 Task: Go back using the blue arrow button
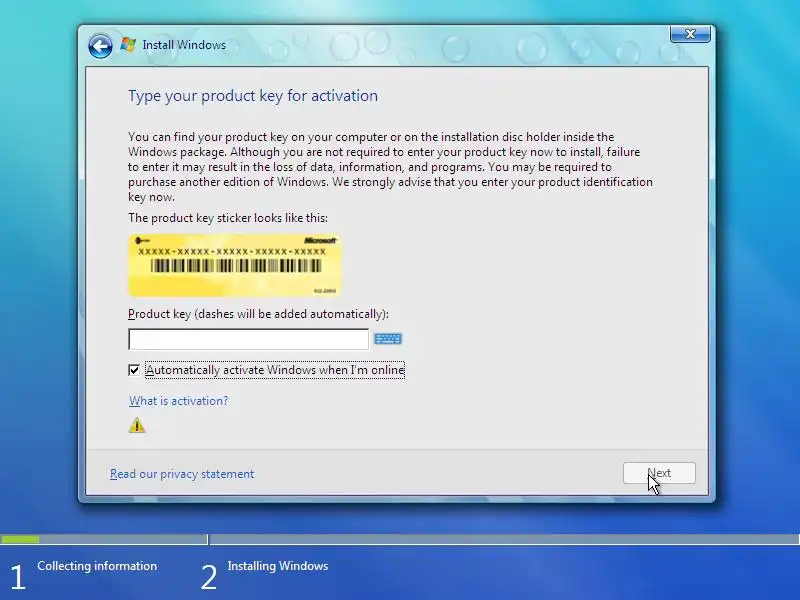pos(100,46)
